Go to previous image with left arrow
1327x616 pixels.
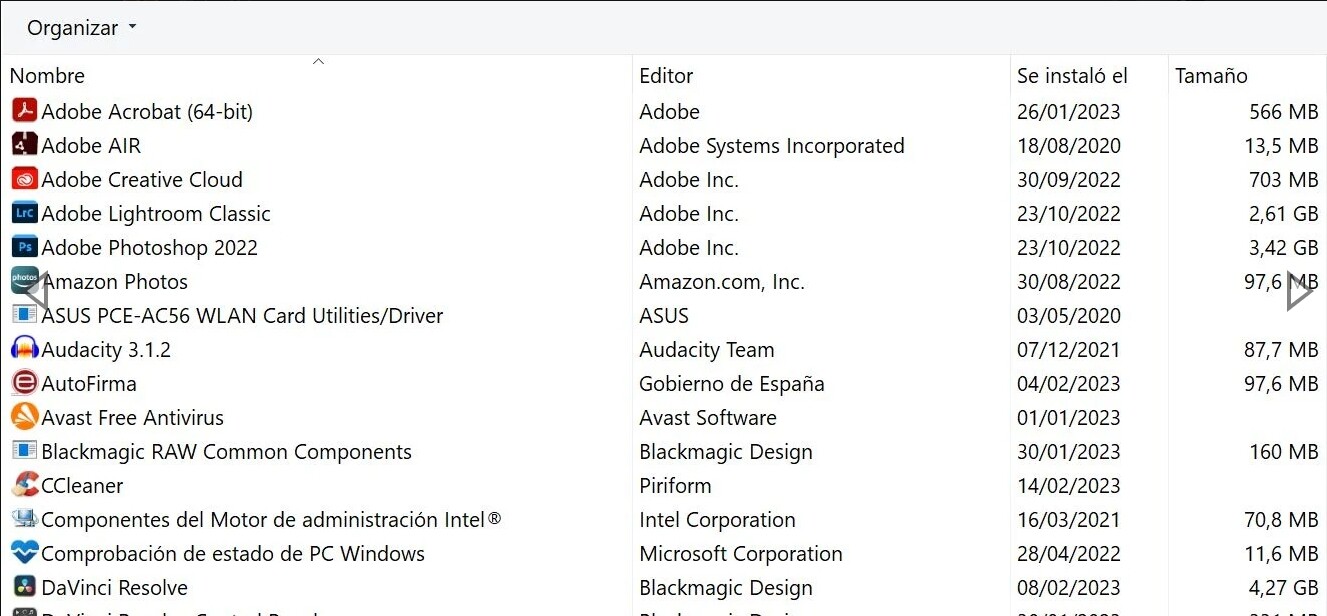[x=34, y=291]
